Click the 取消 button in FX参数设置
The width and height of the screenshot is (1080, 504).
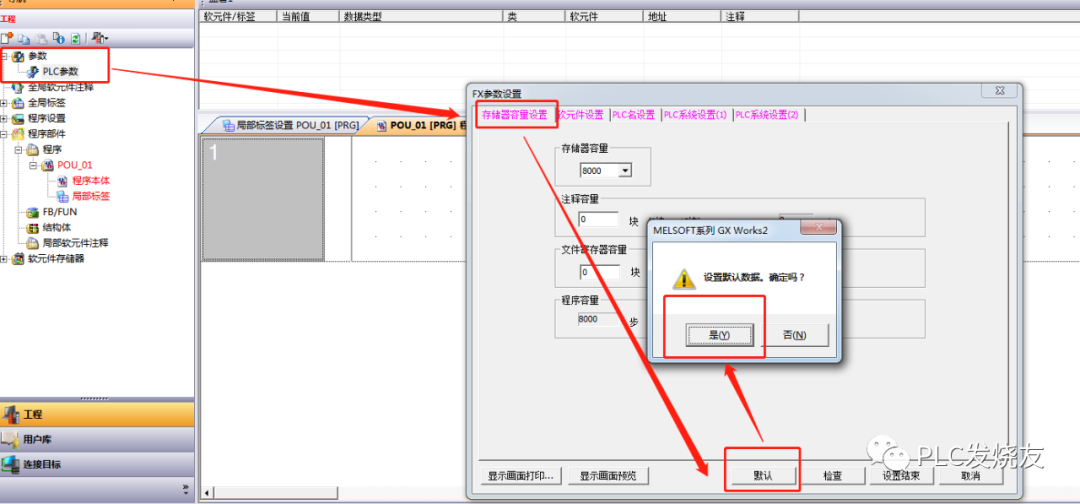(x=970, y=476)
